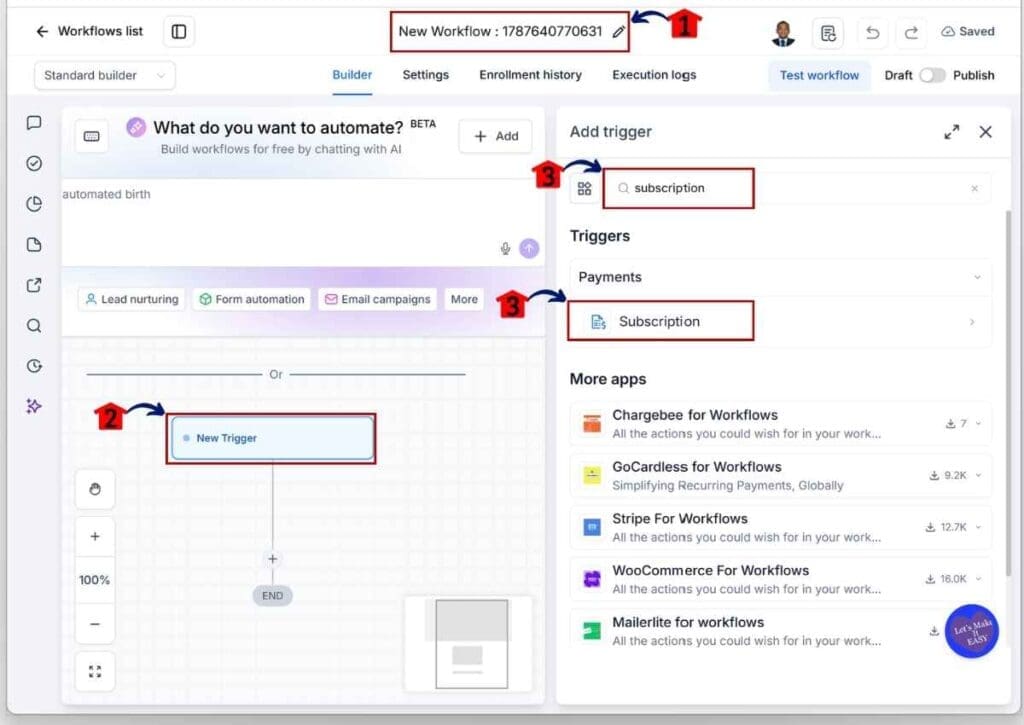1024x725 pixels.
Task: Add a step with plus node above END
Action: click(272, 559)
